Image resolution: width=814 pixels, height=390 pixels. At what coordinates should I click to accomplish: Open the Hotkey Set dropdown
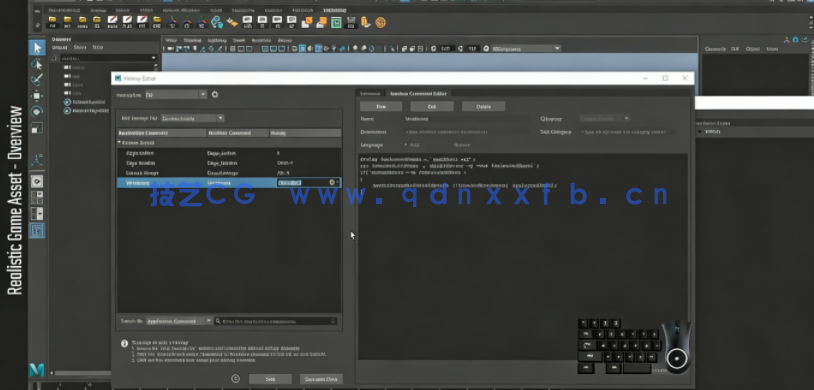coord(175,95)
